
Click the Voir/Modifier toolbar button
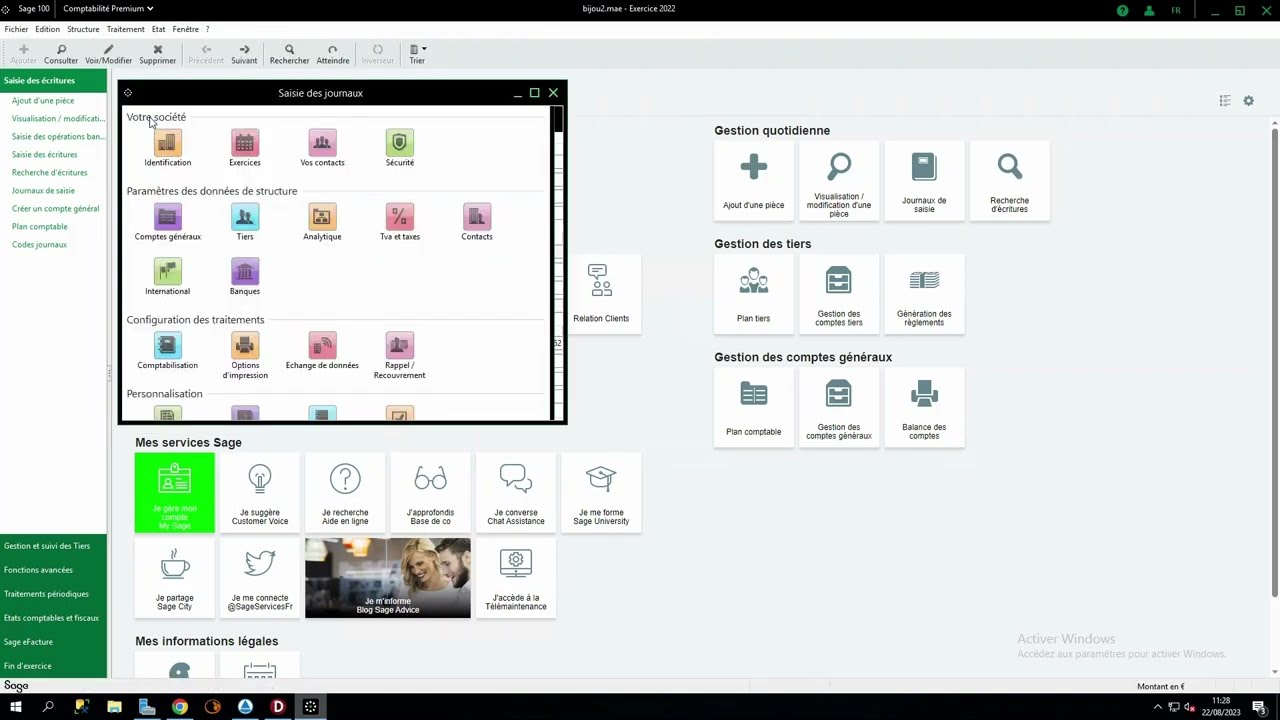pos(108,54)
